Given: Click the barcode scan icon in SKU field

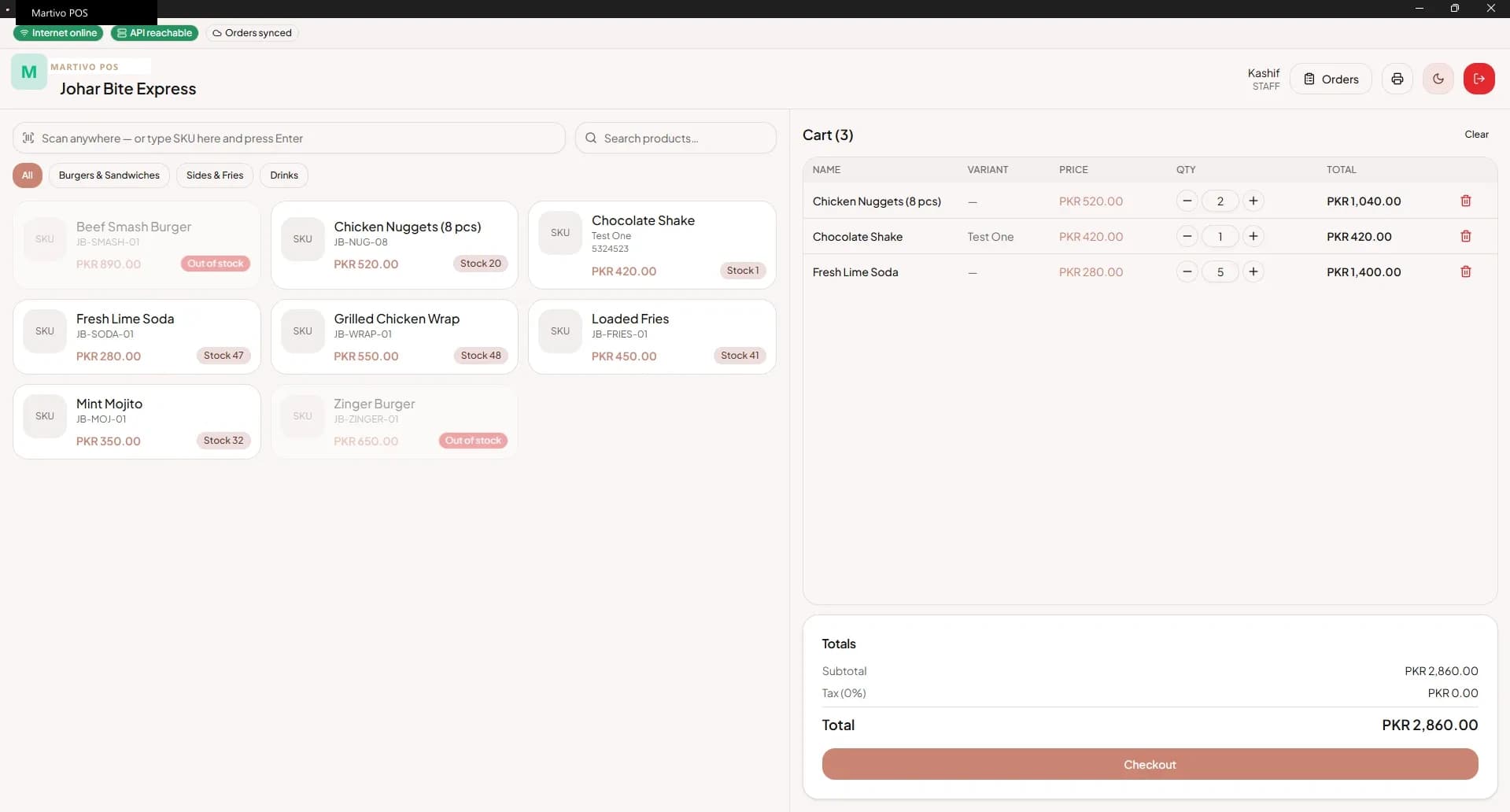Looking at the screenshot, I should coord(28,138).
